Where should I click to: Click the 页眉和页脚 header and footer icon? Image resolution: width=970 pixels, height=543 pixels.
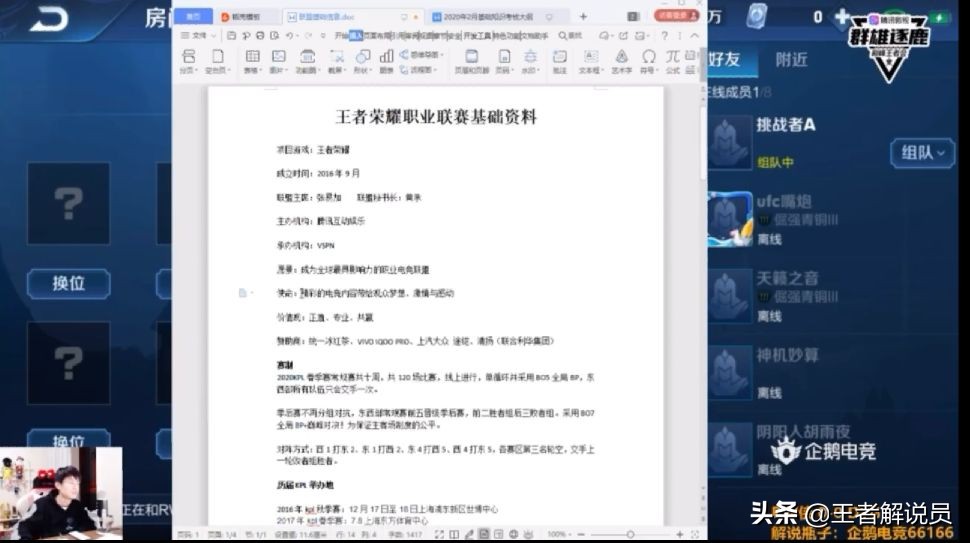click(x=465, y=58)
